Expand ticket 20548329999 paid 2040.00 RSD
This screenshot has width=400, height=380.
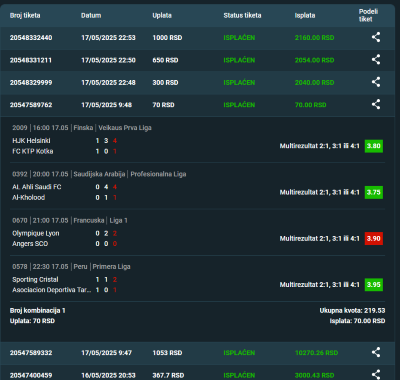tap(197, 83)
